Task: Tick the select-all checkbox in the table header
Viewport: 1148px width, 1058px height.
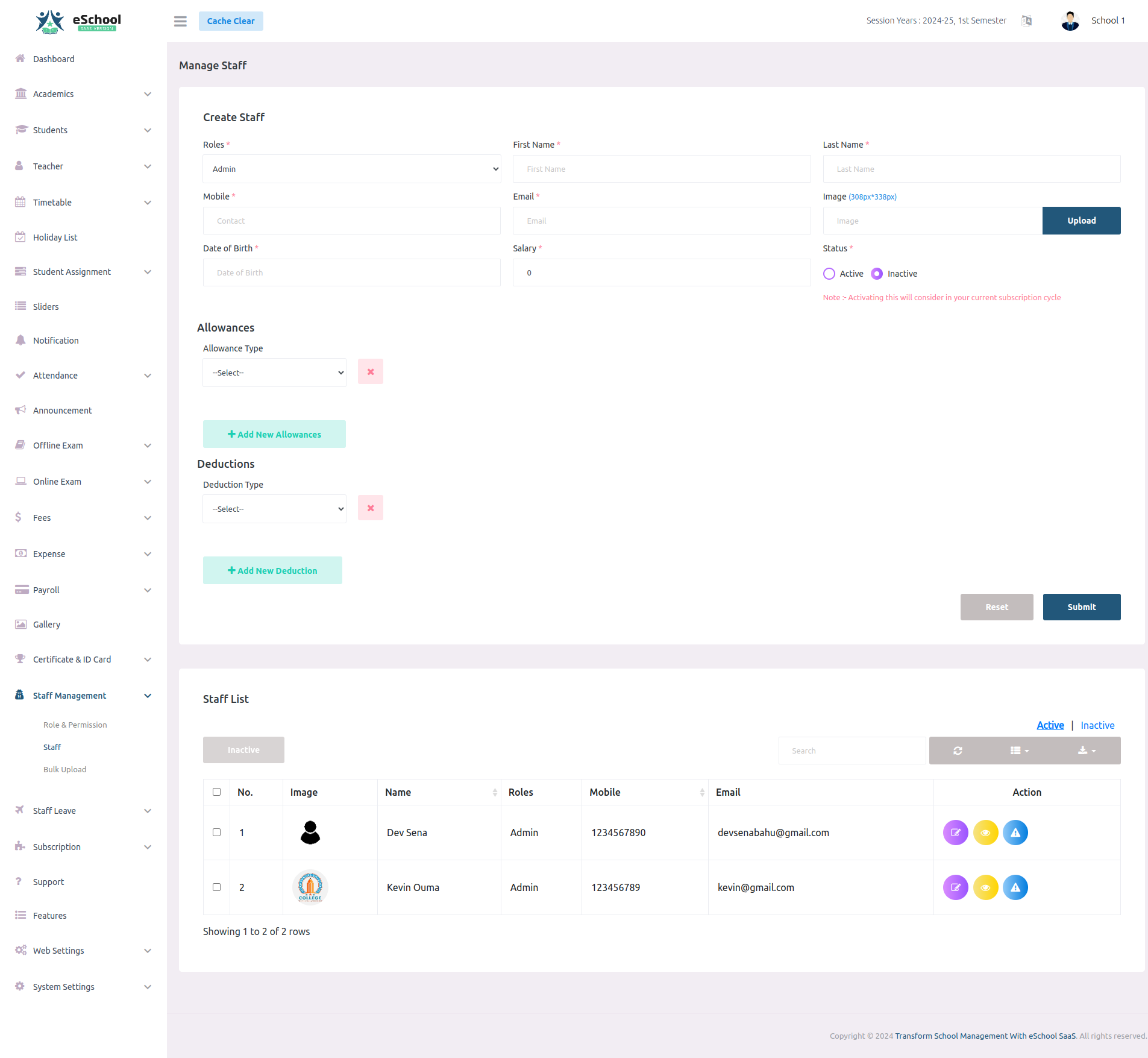Action: pos(217,792)
